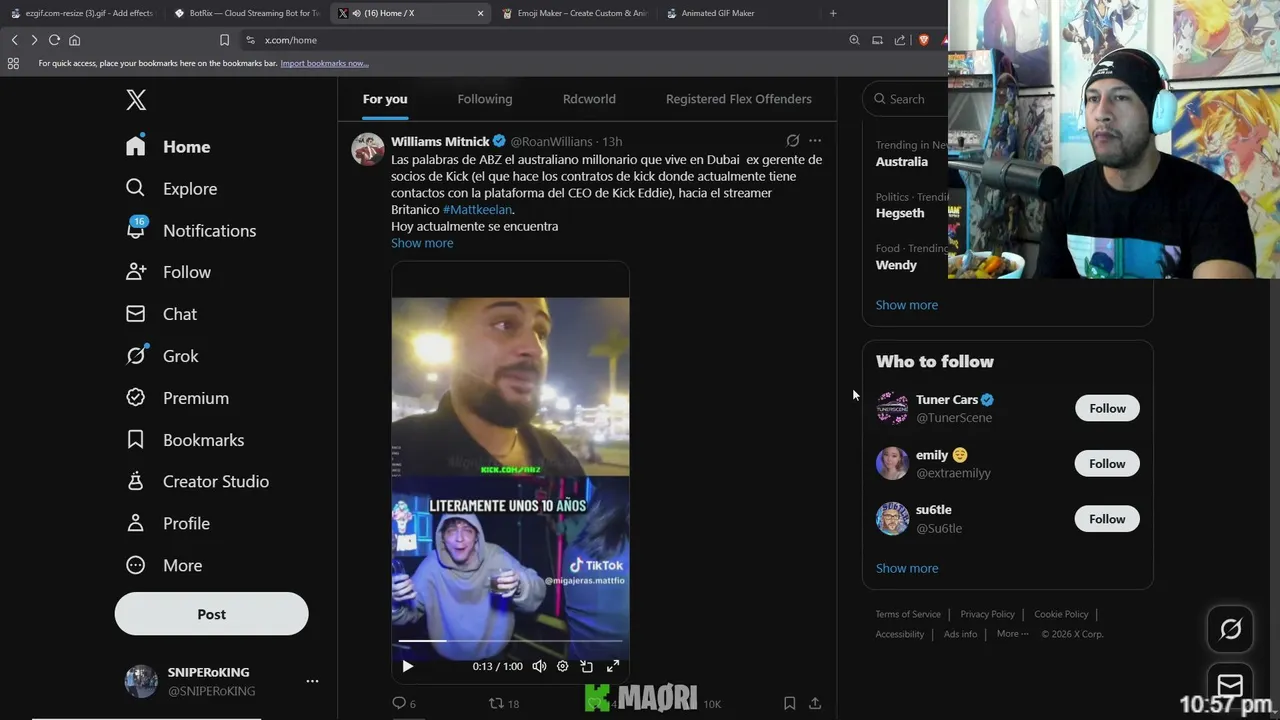1280x720 pixels.
Task: Follow emily @extraemilyy
Action: tap(1107, 463)
